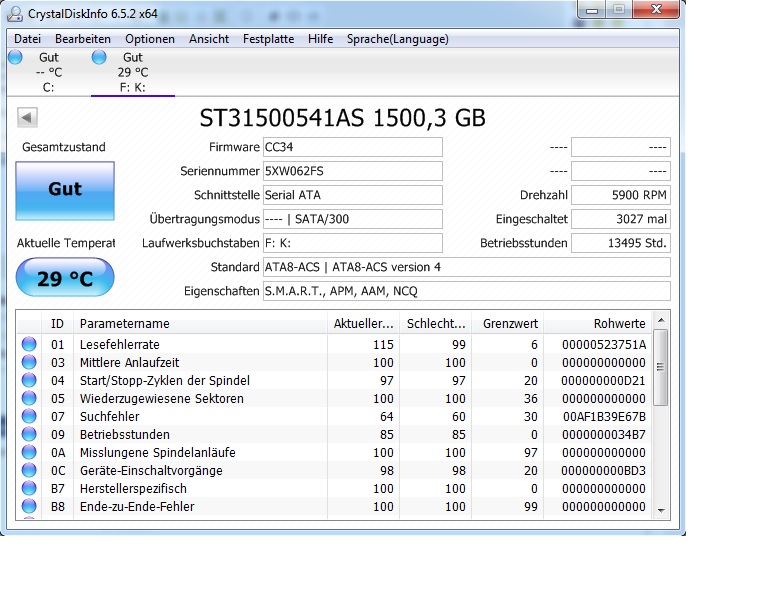Click the CrystalDiskInfo title bar icon
The width and height of the screenshot is (768, 614).
(x=15, y=14)
